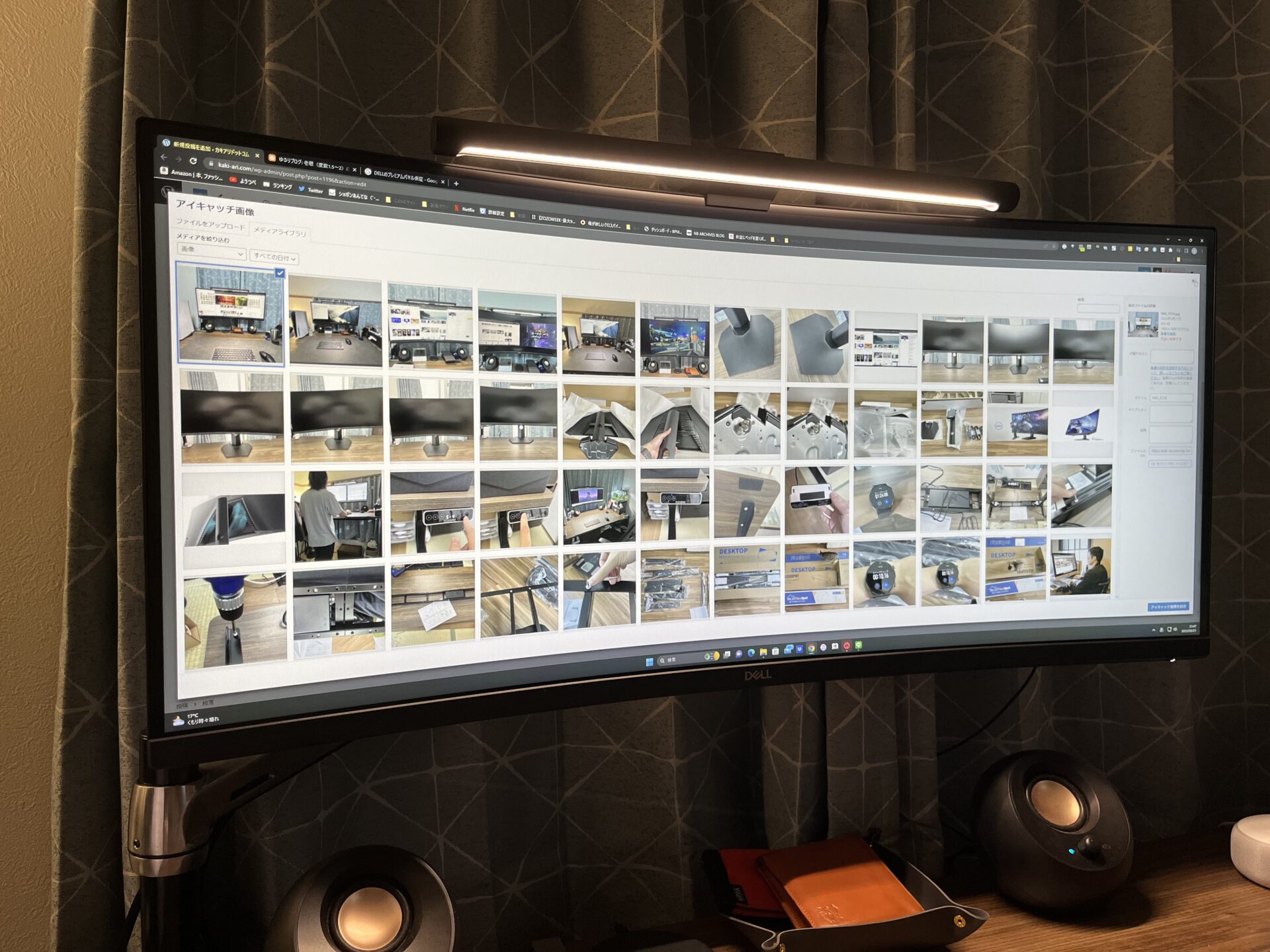Image resolution: width=1270 pixels, height=952 pixels.
Task: Open the Netflix bookmark
Action: tap(464, 210)
